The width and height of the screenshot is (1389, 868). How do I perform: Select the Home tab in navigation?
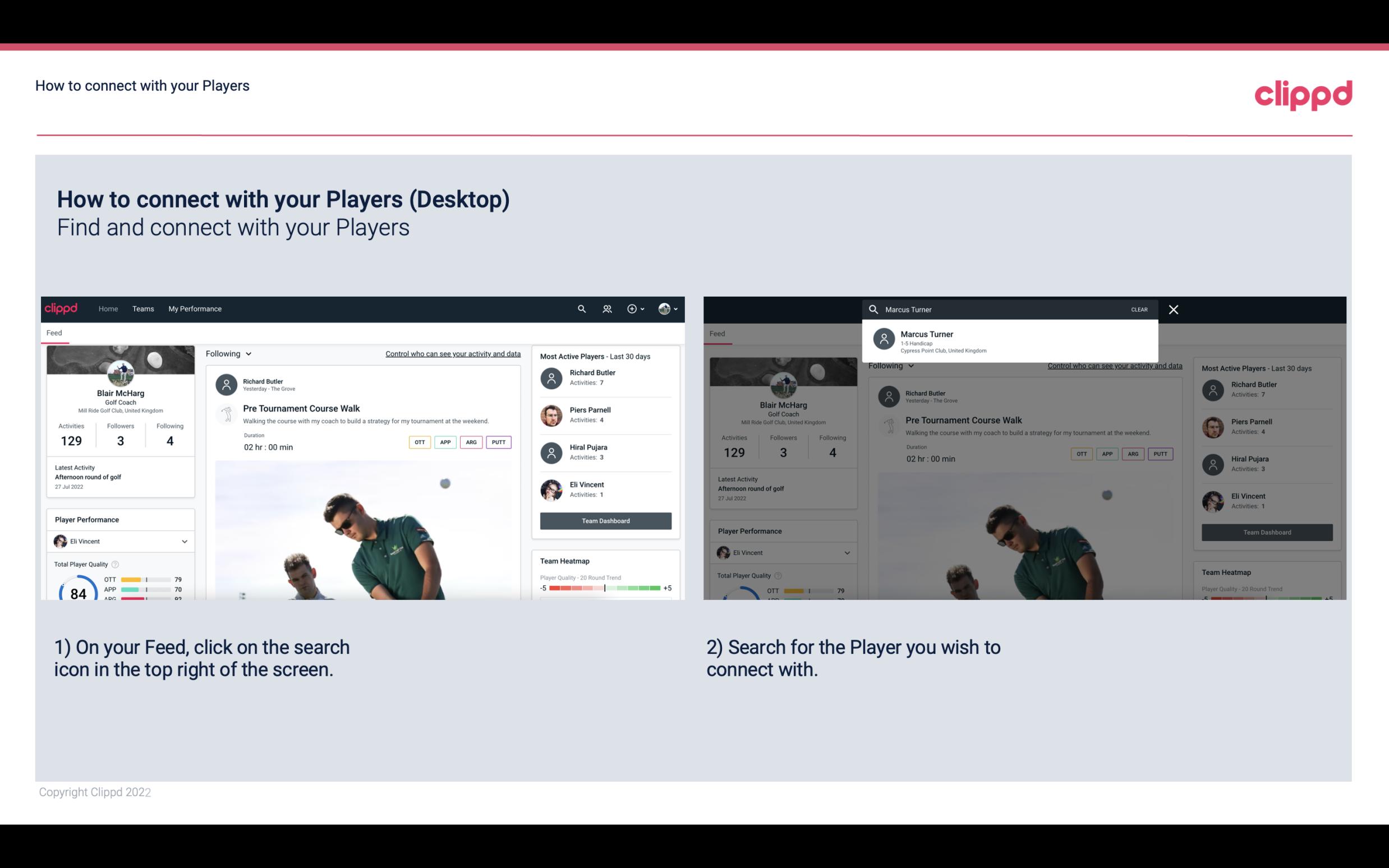108,308
